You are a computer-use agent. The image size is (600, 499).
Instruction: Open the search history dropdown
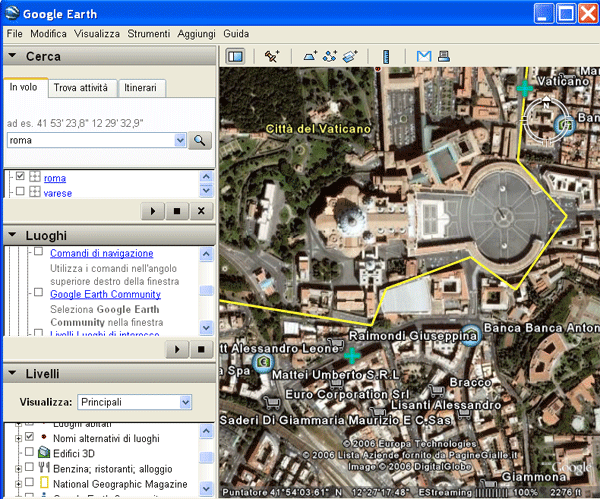180,140
